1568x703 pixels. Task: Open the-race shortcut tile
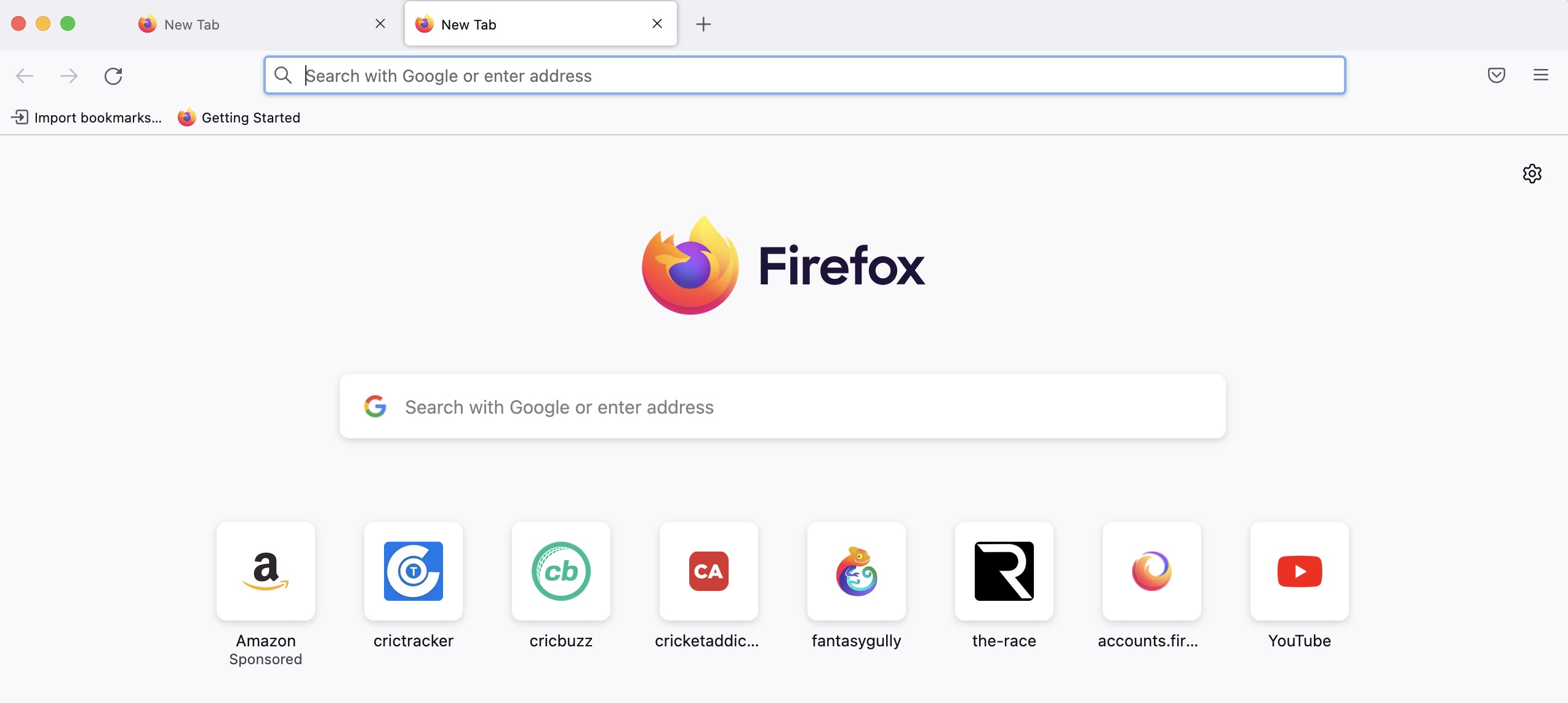click(1004, 571)
